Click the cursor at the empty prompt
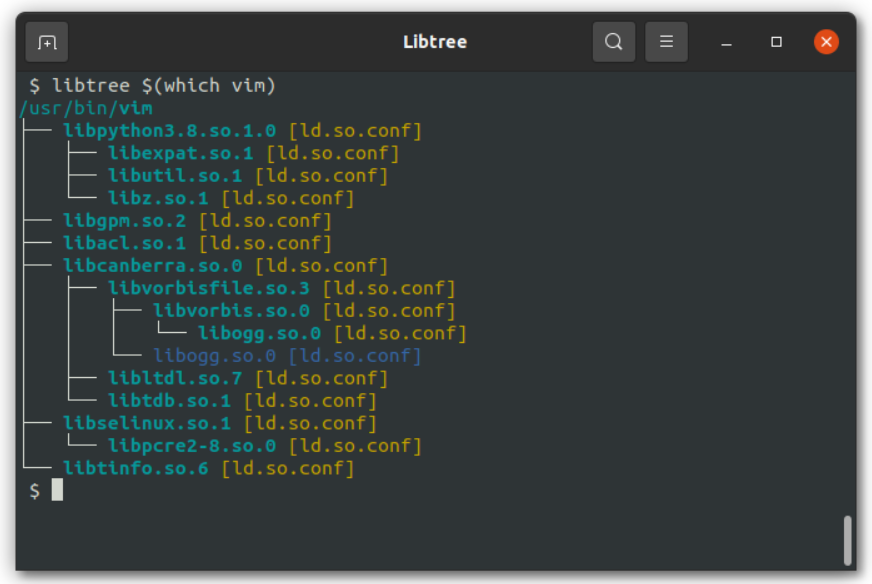Image resolution: width=872 pixels, height=584 pixels. point(57,490)
